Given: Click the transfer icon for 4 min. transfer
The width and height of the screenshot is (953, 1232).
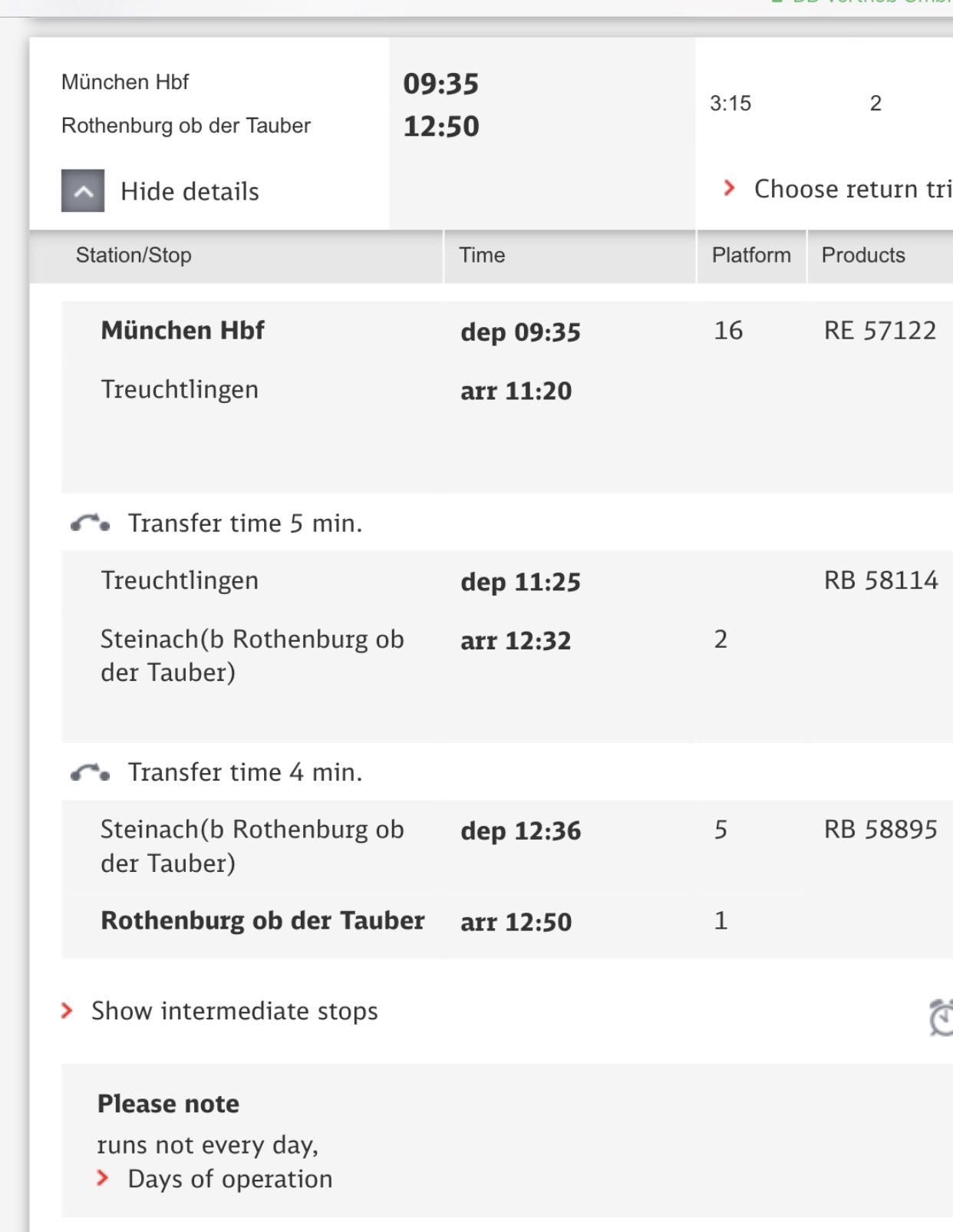Looking at the screenshot, I should (90, 772).
